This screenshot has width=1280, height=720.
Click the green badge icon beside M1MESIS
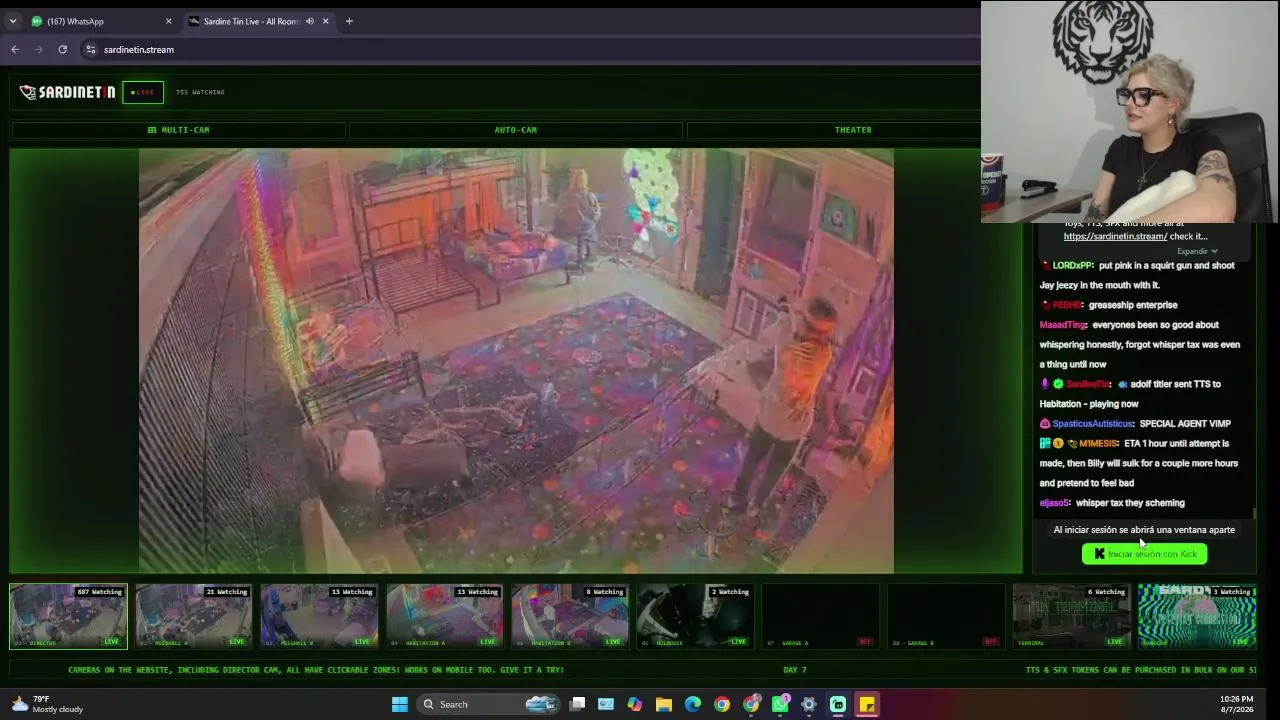pos(1045,443)
